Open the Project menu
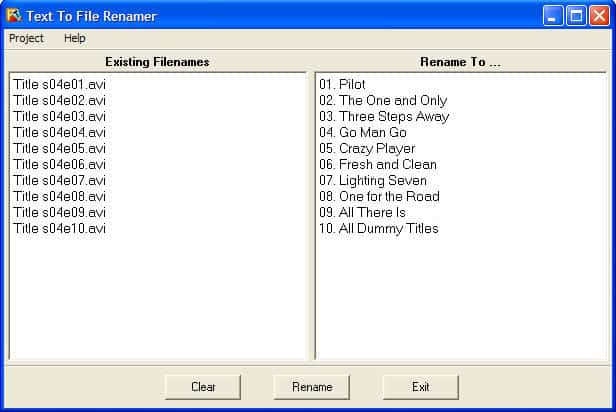The image size is (616, 412). point(26,38)
